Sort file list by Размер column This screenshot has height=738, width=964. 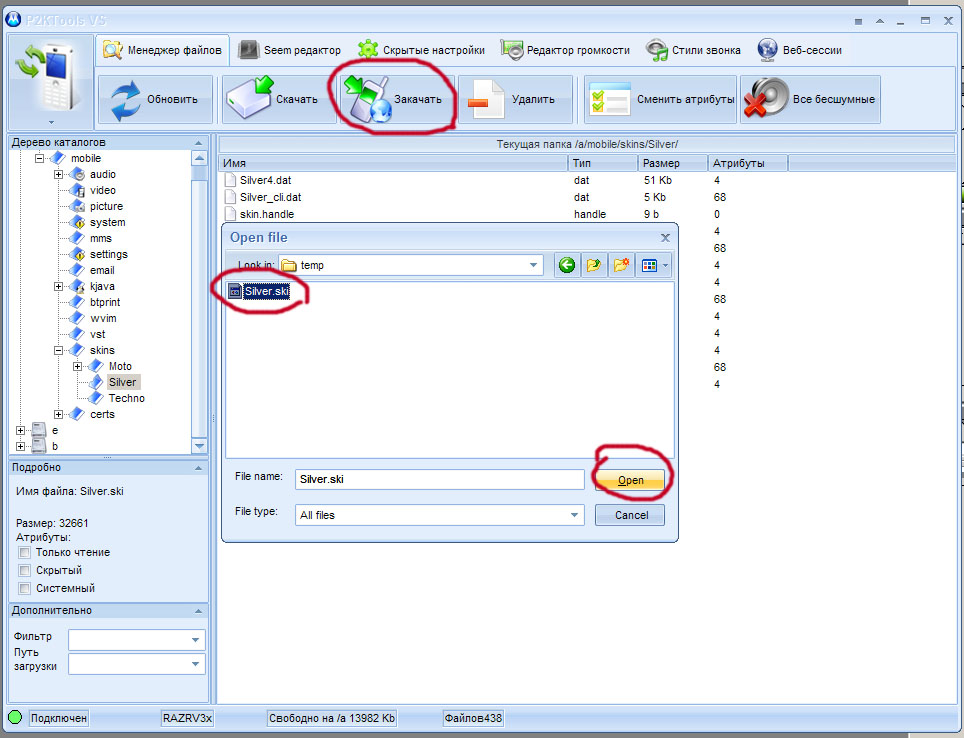[x=673, y=163]
